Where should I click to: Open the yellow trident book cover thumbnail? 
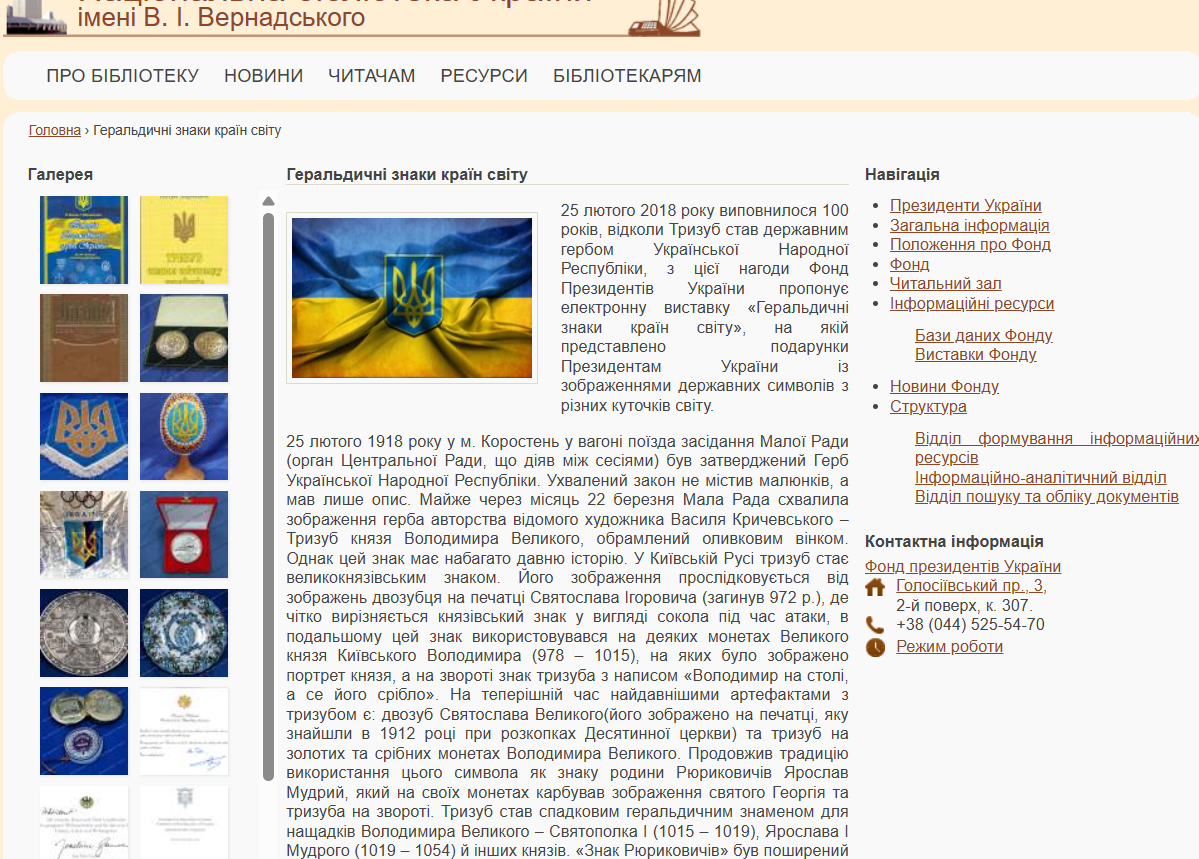184,240
